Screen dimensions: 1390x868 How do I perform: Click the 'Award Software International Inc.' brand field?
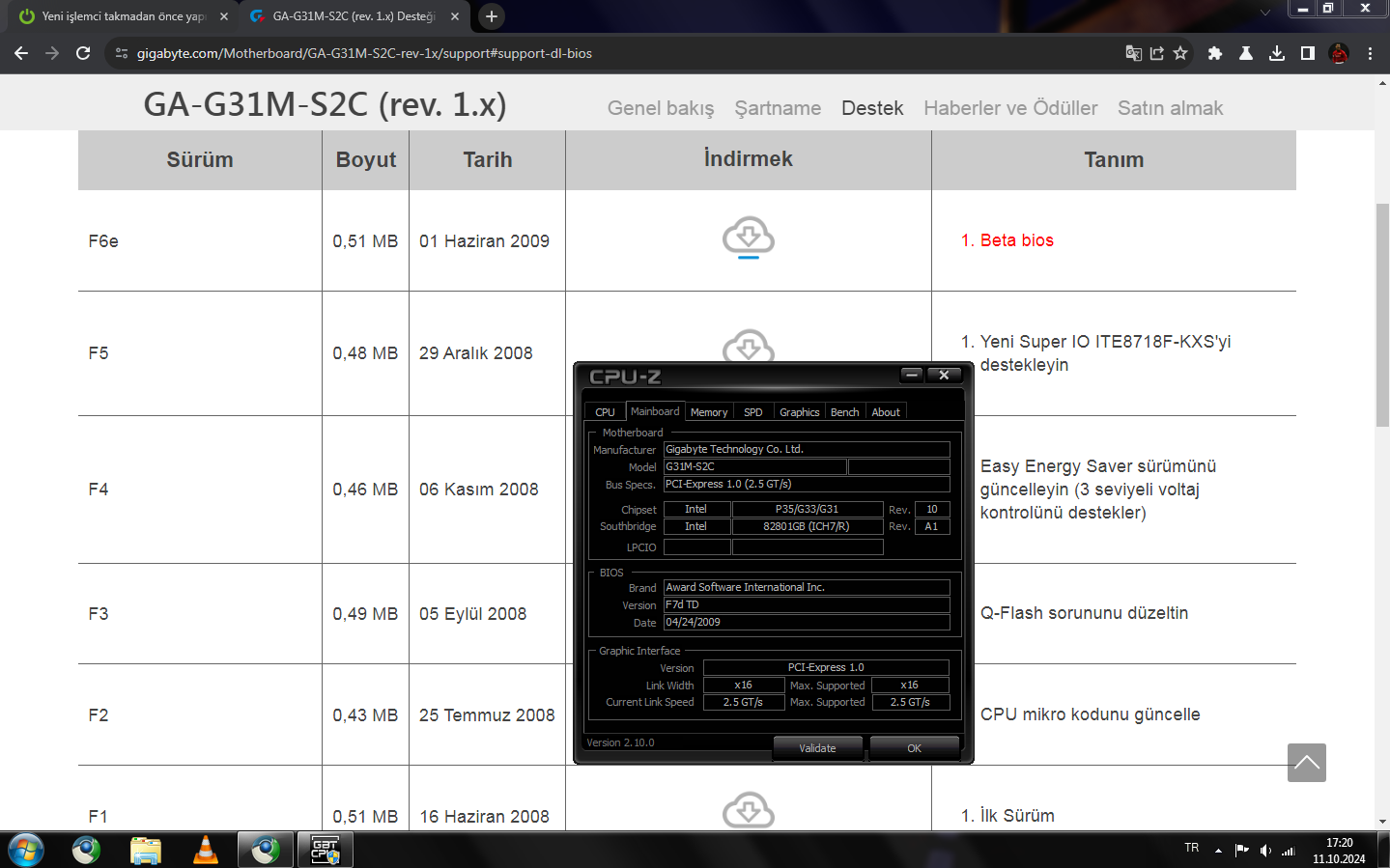(x=807, y=587)
